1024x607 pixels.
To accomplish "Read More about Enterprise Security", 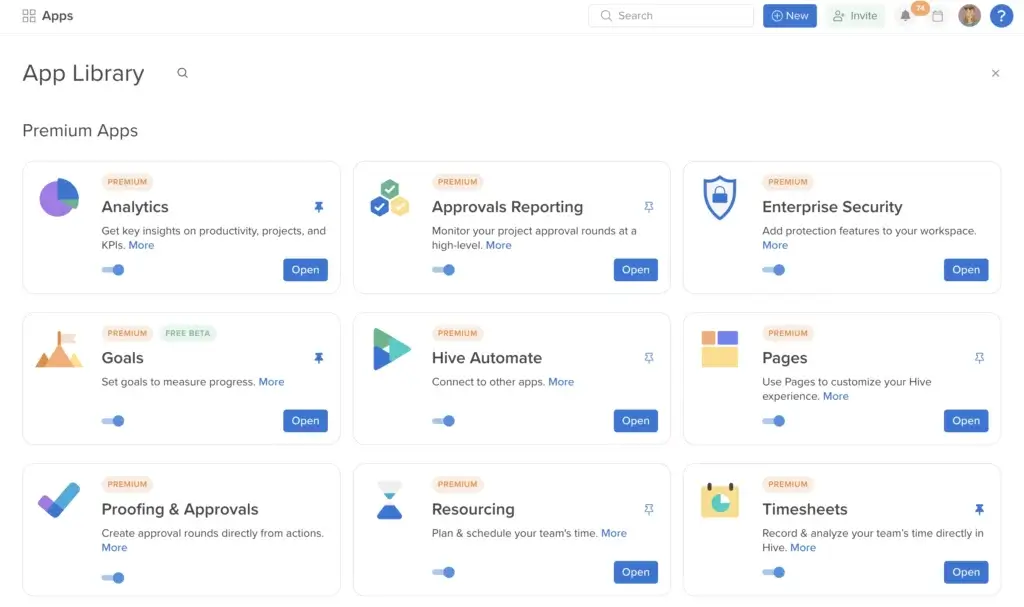I will tap(775, 245).
